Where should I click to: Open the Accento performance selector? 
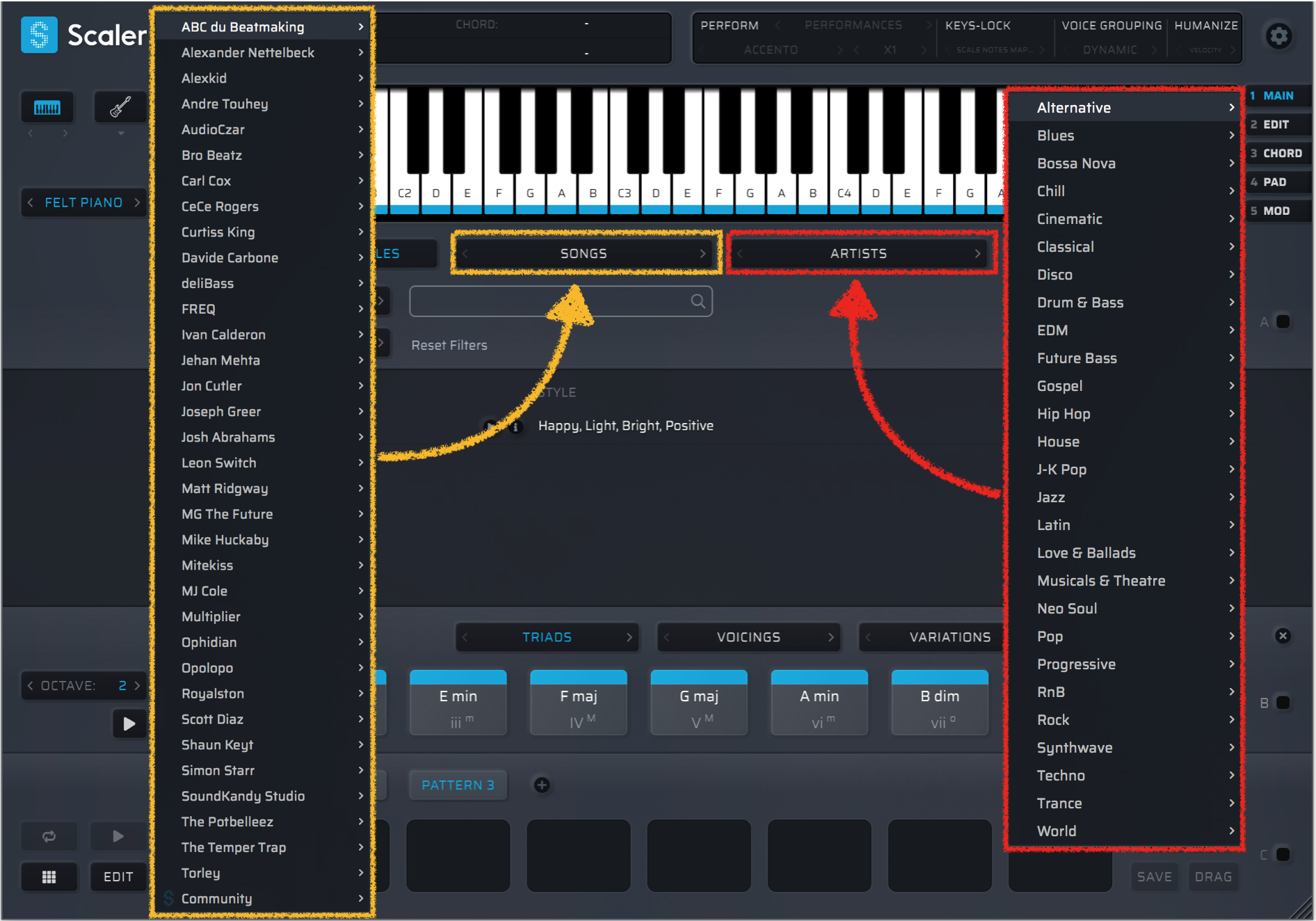pyautogui.click(x=771, y=50)
